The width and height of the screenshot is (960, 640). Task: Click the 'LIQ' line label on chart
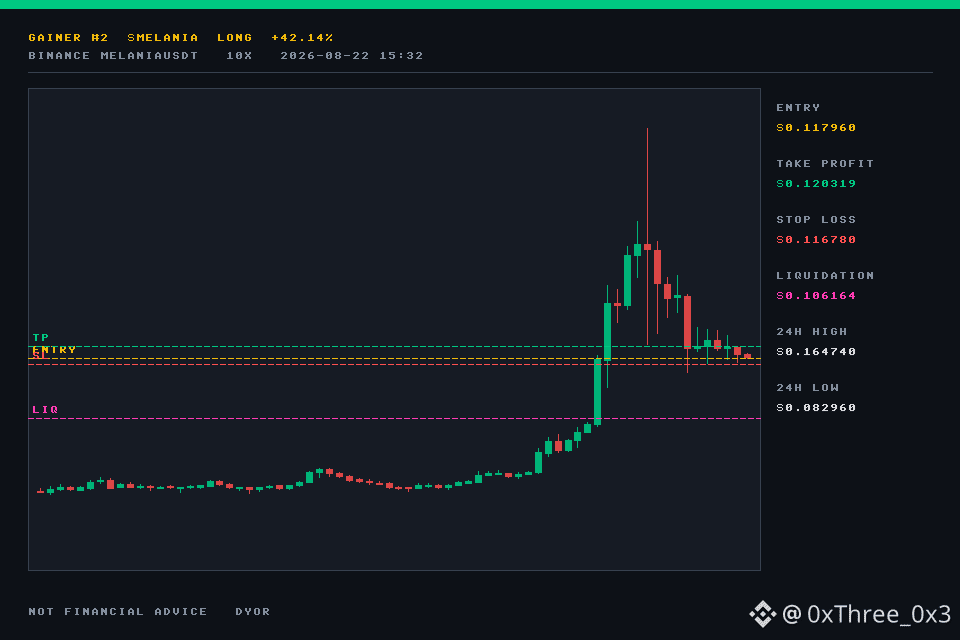click(45, 410)
